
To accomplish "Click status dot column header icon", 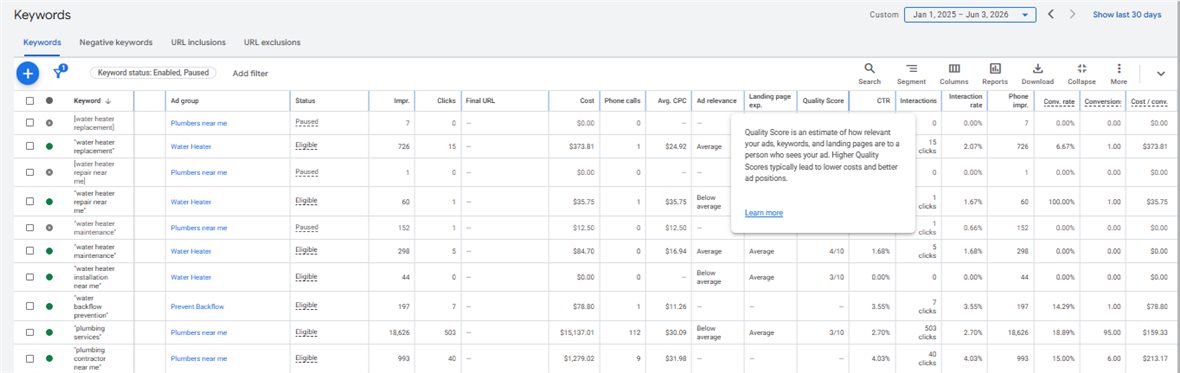I will pyautogui.click(x=50, y=101).
